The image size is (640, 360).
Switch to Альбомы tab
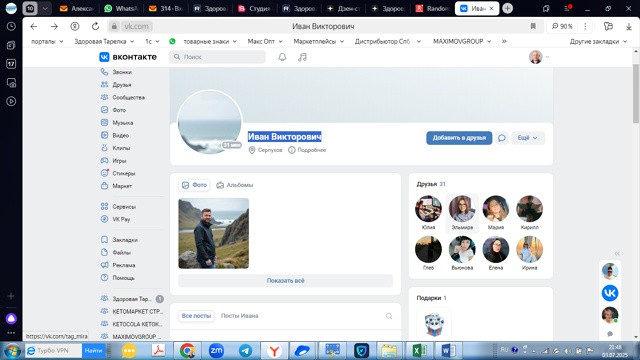pyautogui.click(x=235, y=185)
